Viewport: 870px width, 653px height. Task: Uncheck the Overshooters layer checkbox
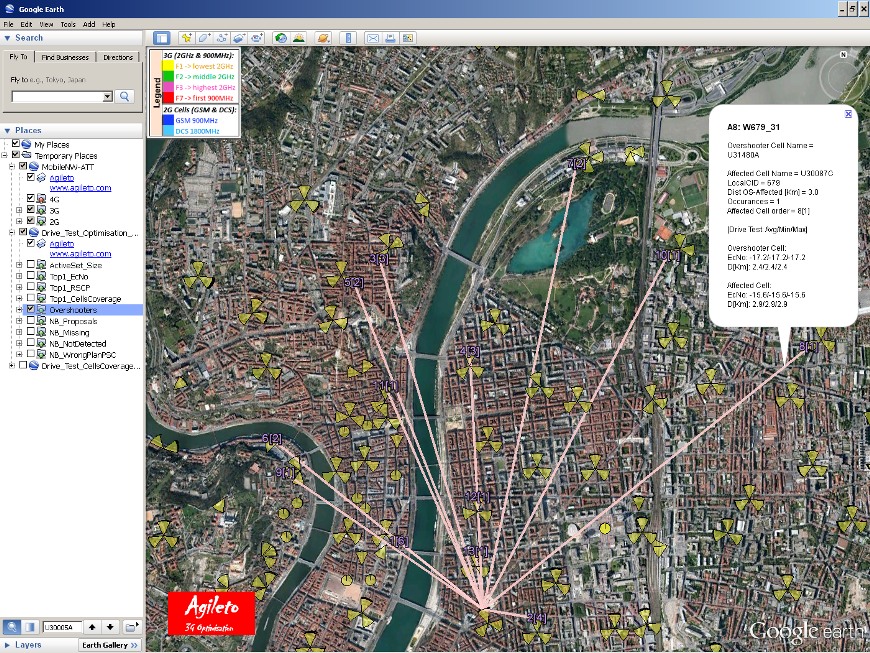[31, 310]
